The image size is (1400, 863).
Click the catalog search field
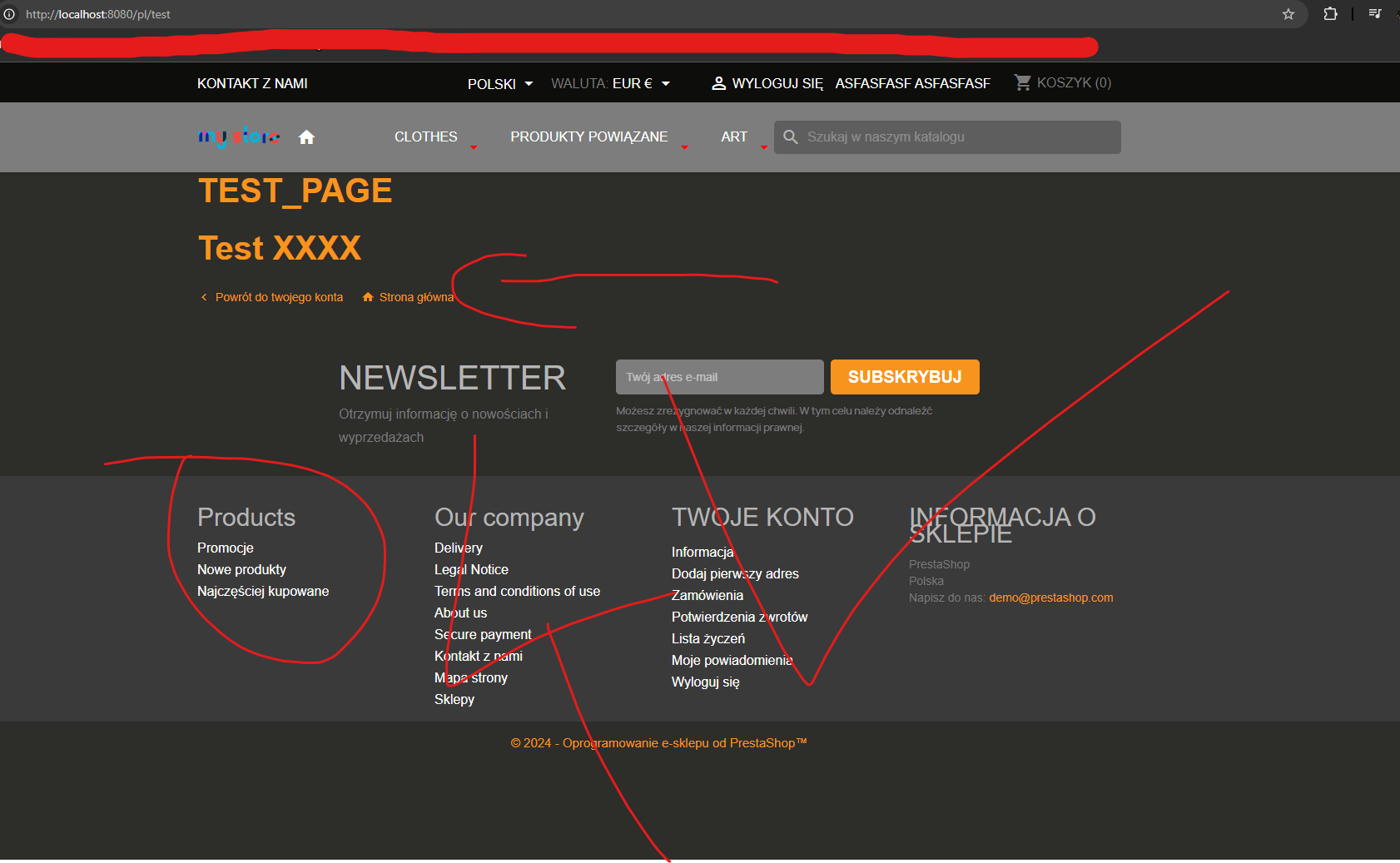947,137
